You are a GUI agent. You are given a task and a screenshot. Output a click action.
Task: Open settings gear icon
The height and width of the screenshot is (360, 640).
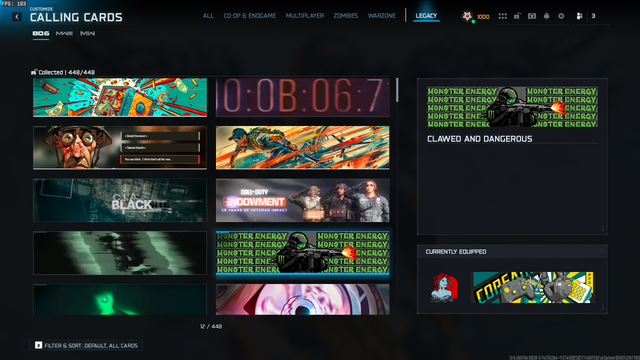[561, 16]
